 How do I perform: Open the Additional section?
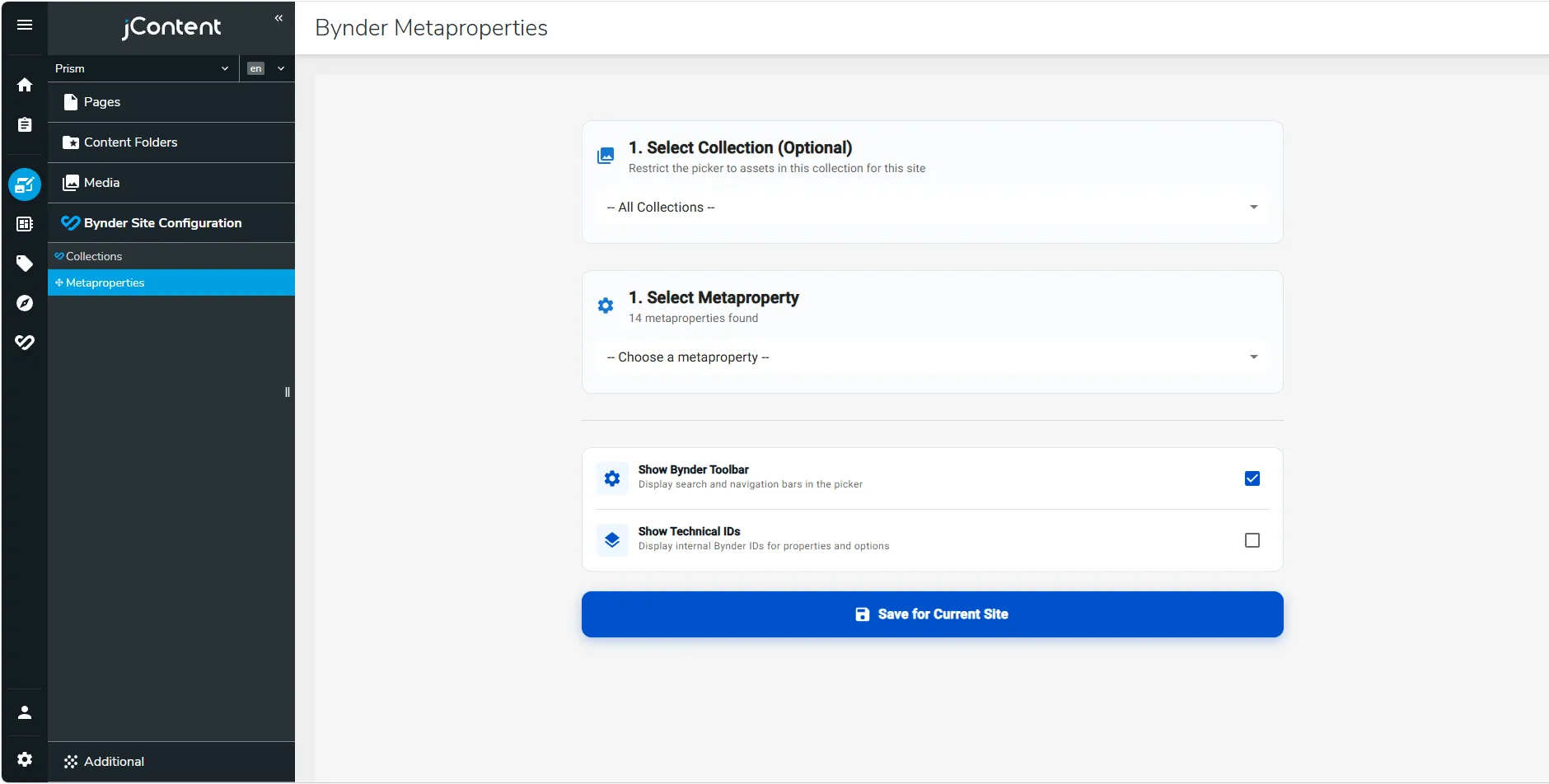coord(171,762)
